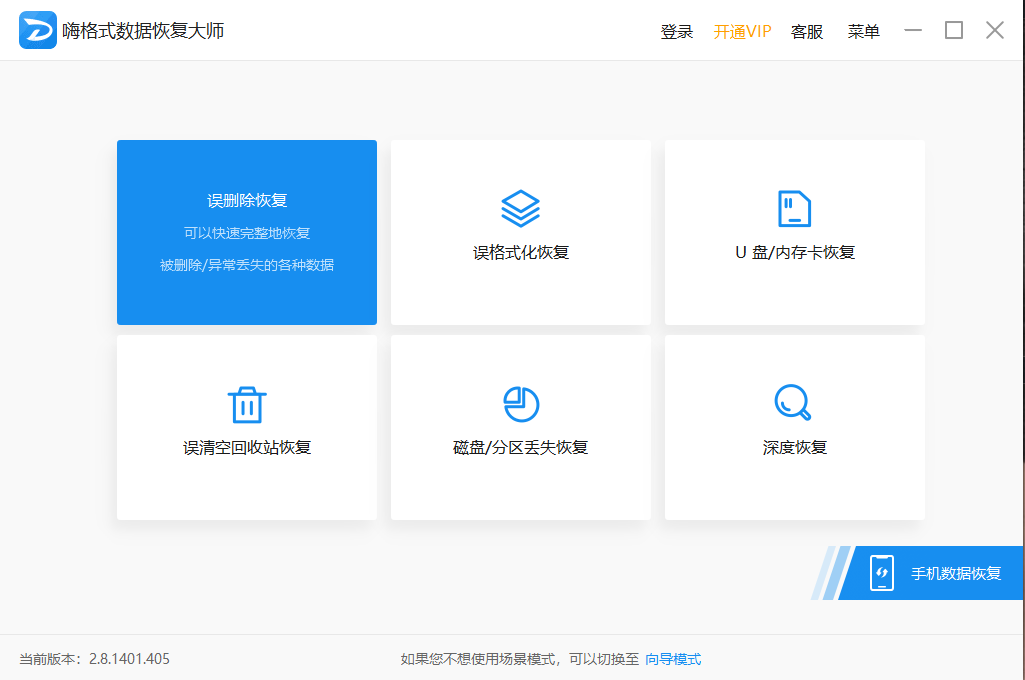Screen dimensions: 1025x680
Task: Click the phone icon in 手机数据恢复 banner
Action: click(x=884, y=573)
